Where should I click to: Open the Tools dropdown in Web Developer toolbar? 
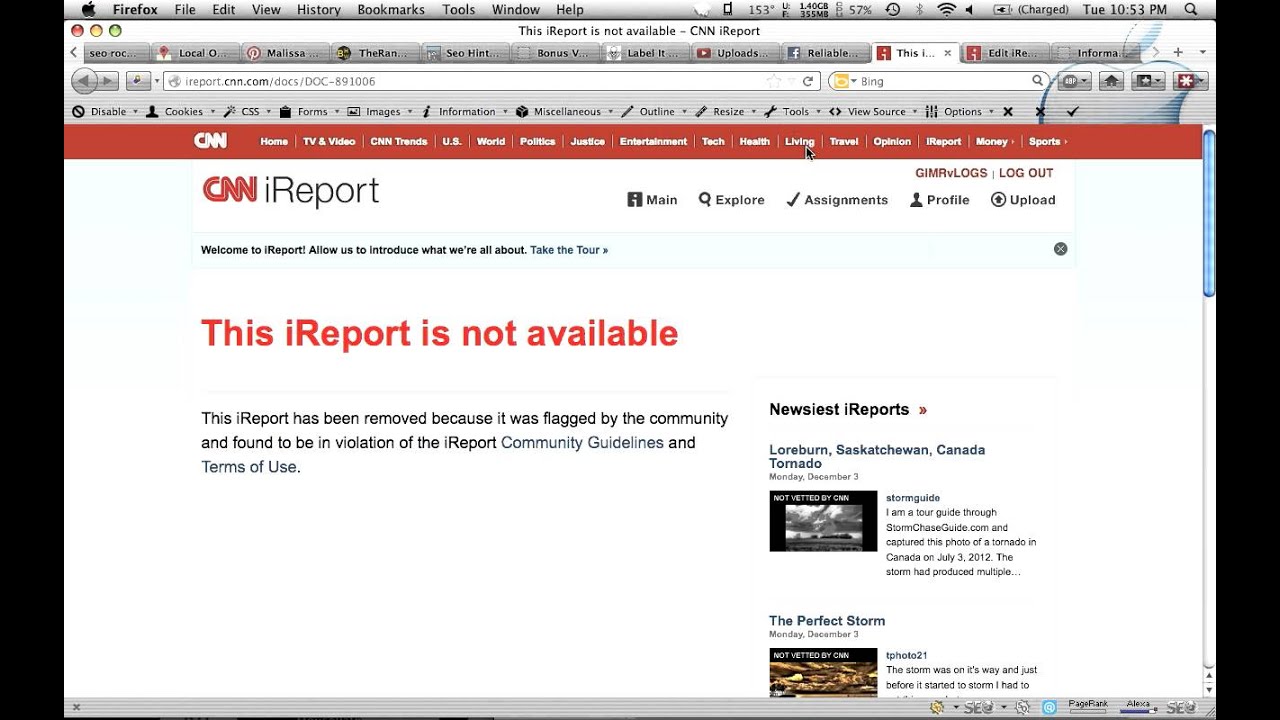(793, 112)
